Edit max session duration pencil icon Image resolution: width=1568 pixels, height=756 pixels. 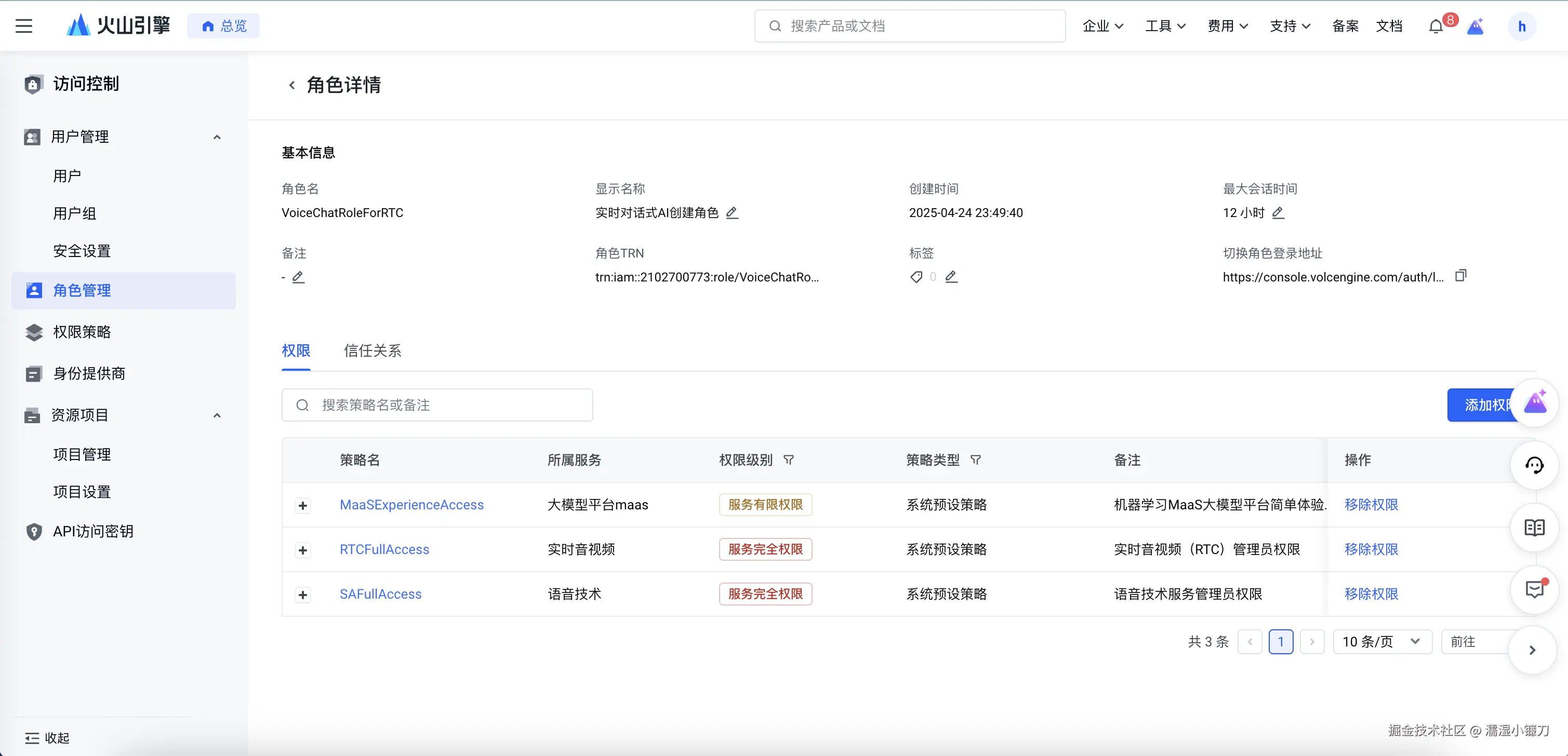pos(1278,213)
